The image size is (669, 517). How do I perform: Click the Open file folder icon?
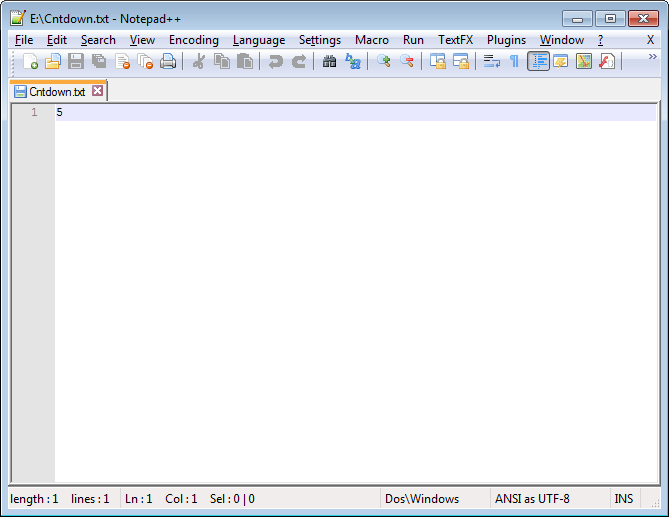53,62
